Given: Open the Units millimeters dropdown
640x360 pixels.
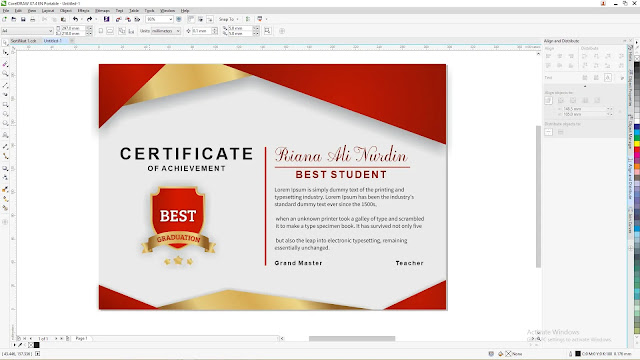Looking at the screenshot, I should 178,31.
